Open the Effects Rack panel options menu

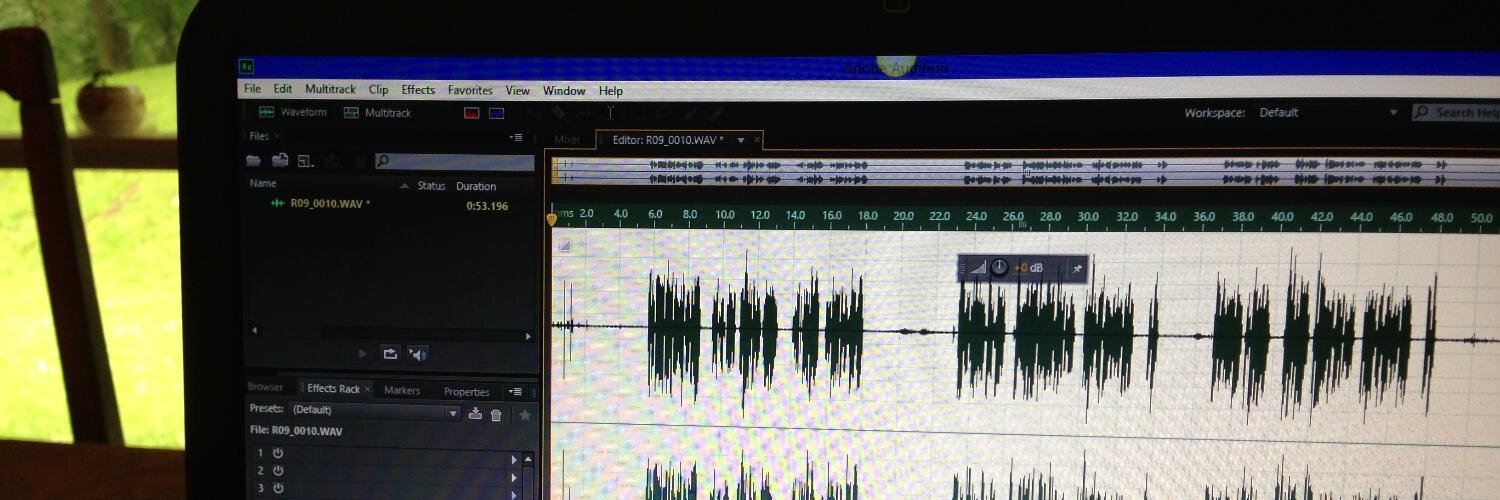[516, 391]
